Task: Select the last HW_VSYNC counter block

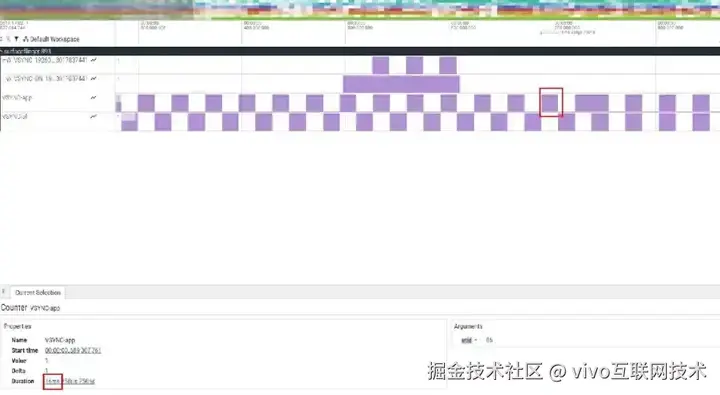Action: click(x=448, y=65)
